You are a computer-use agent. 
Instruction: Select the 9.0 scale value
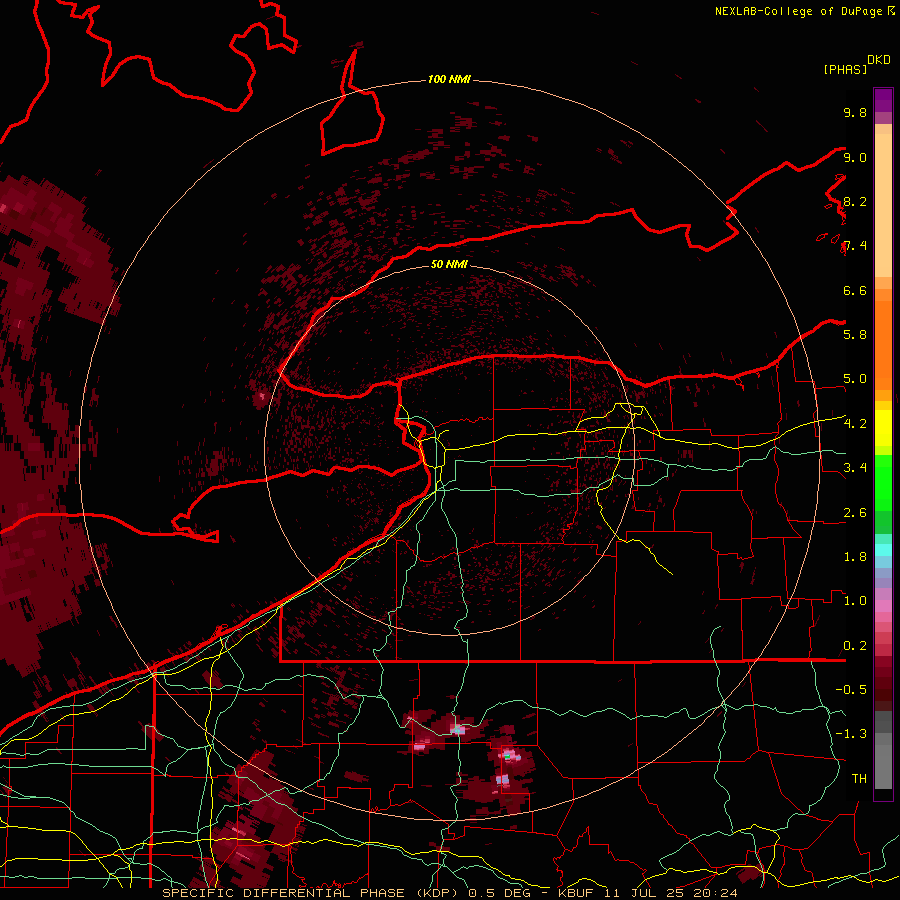pos(855,157)
